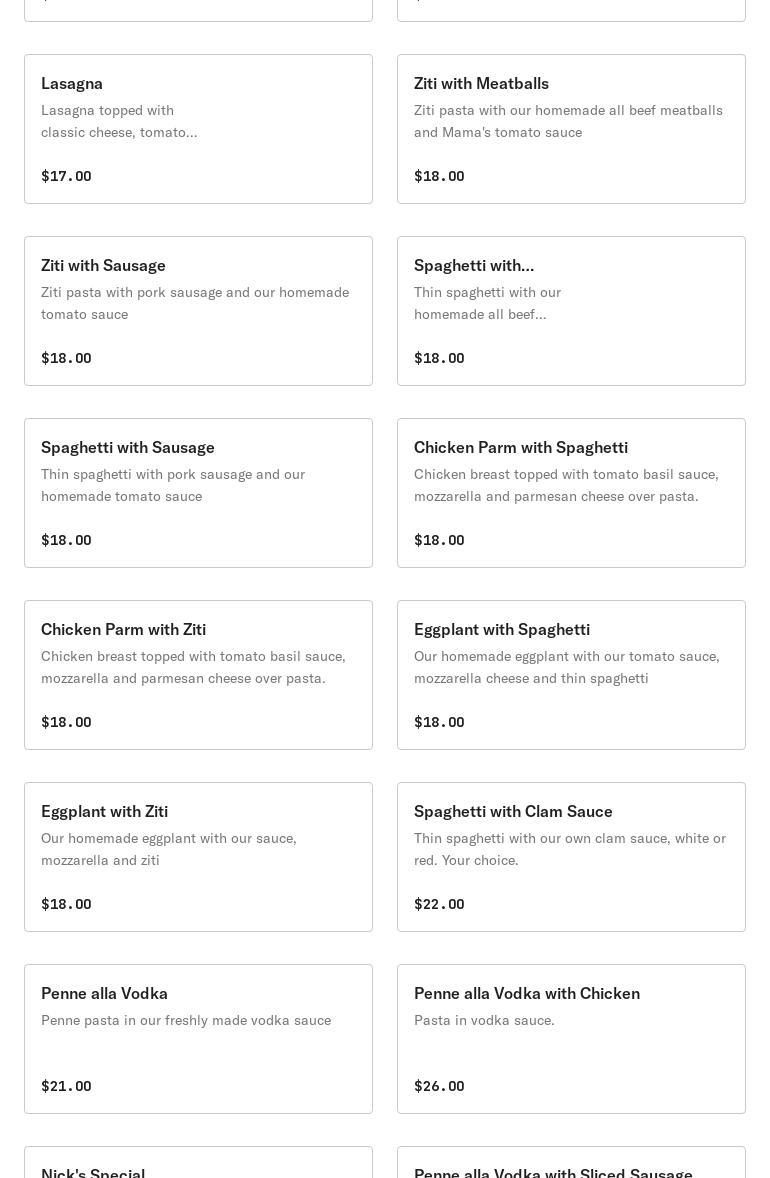Viewport: 770px width, 1178px height.
Task: Open the Nick's Special menu item
Action: click(x=198, y=1165)
